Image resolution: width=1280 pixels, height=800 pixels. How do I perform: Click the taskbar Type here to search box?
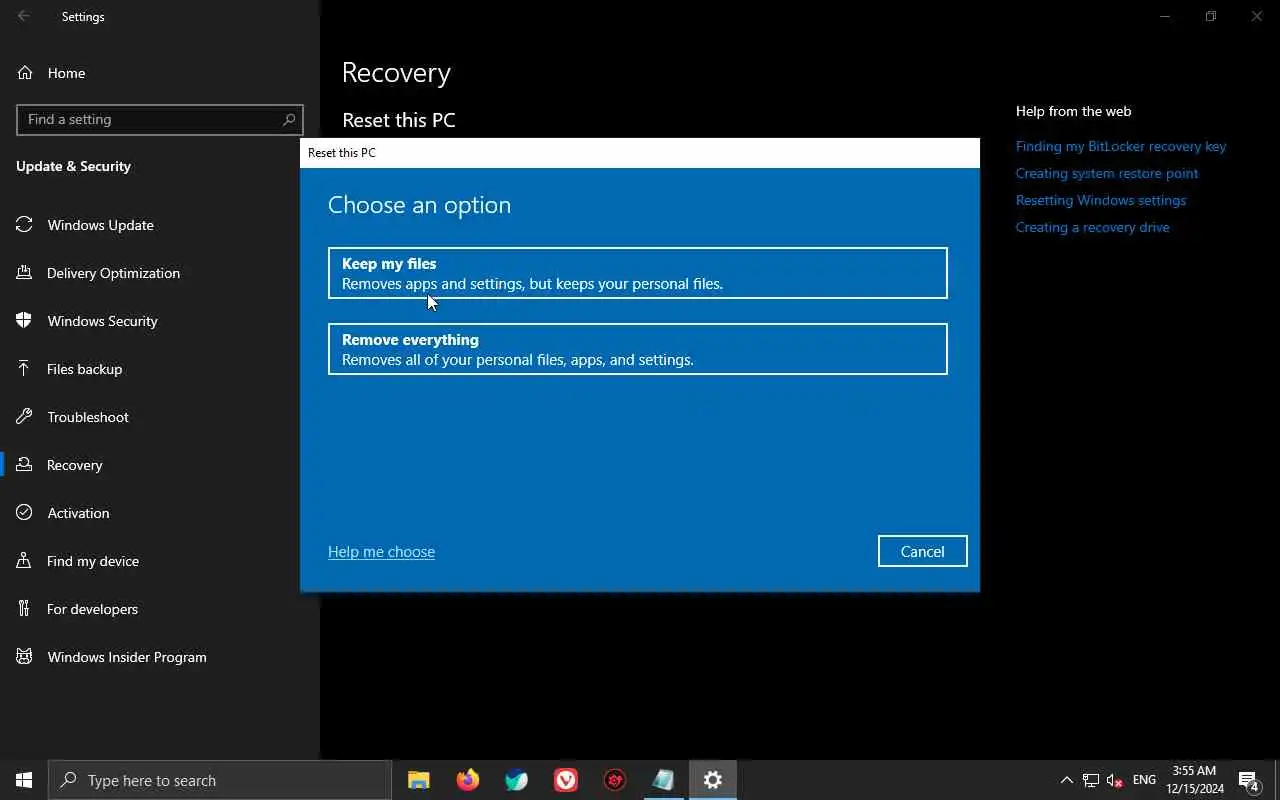tap(220, 780)
